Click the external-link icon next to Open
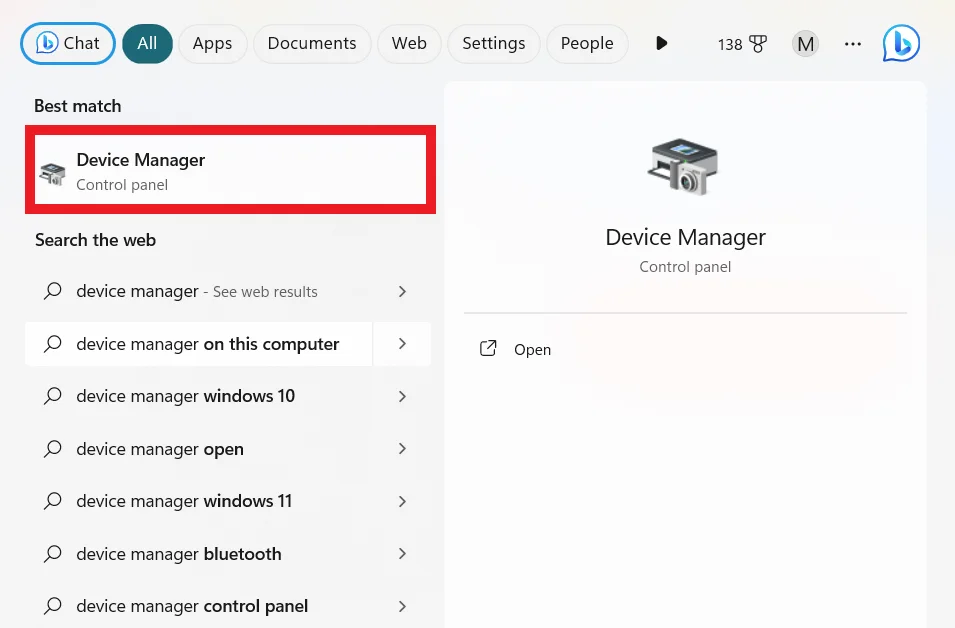Screen dimensions: 955x628 (488, 349)
